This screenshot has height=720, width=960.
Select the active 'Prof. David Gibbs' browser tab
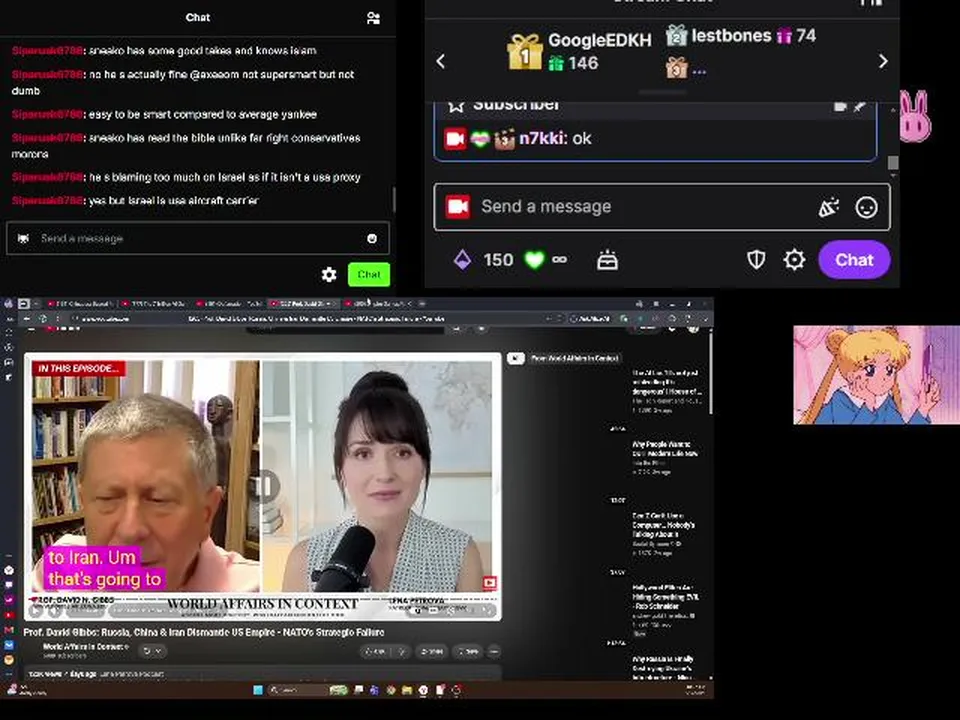pyautogui.click(x=302, y=304)
